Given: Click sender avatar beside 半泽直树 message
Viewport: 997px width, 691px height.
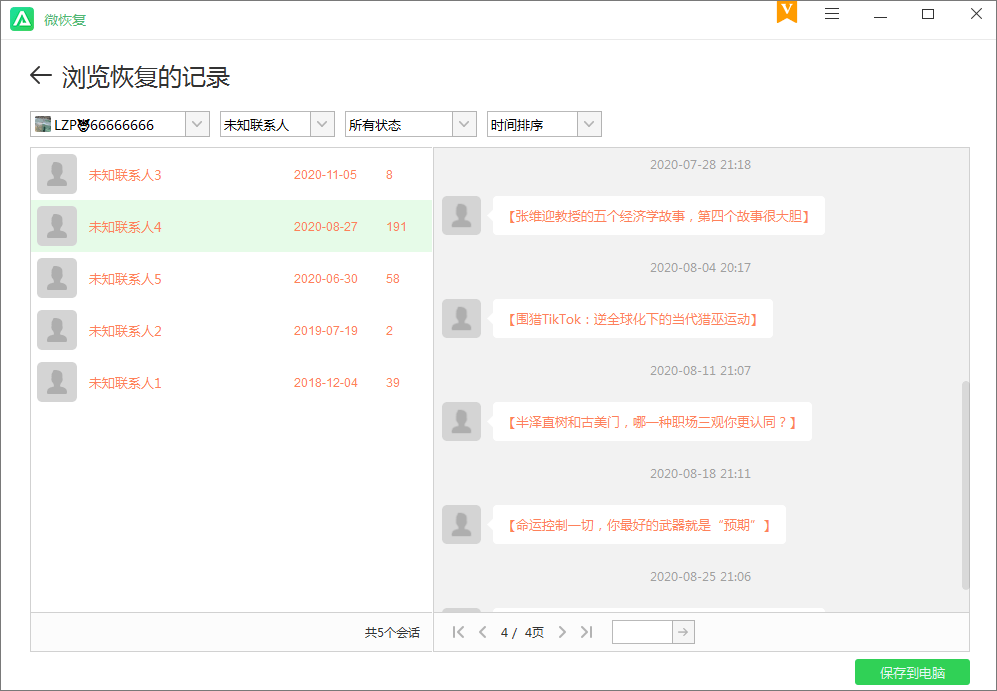Looking at the screenshot, I should tap(462, 421).
